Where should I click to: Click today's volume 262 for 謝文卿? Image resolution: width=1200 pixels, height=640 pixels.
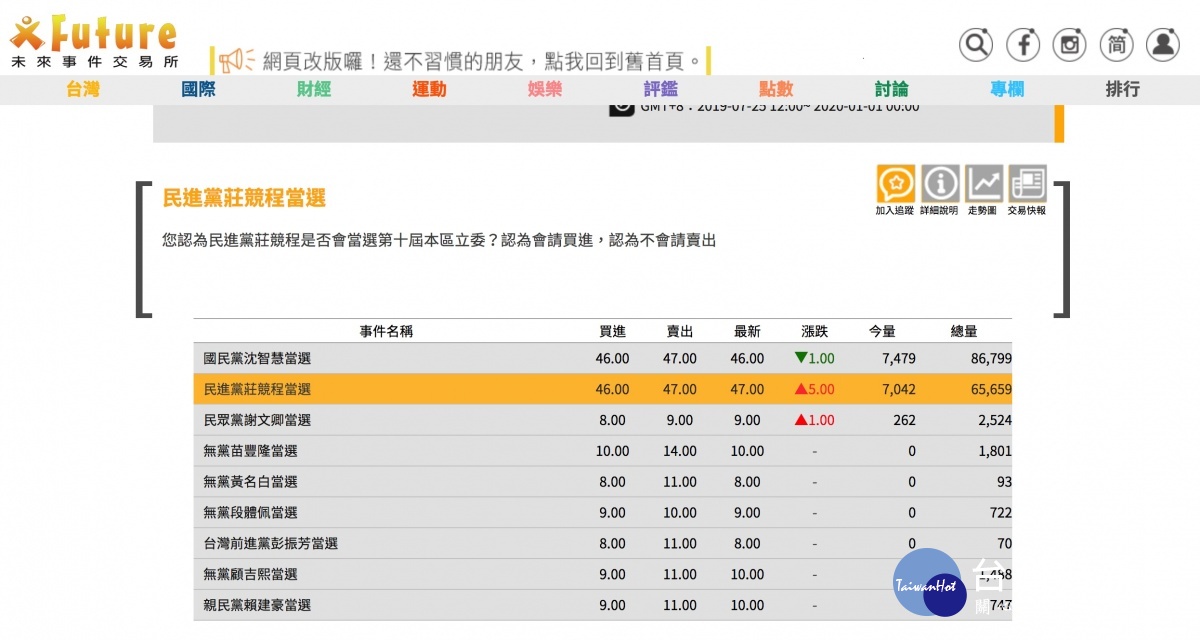pyautogui.click(x=904, y=420)
